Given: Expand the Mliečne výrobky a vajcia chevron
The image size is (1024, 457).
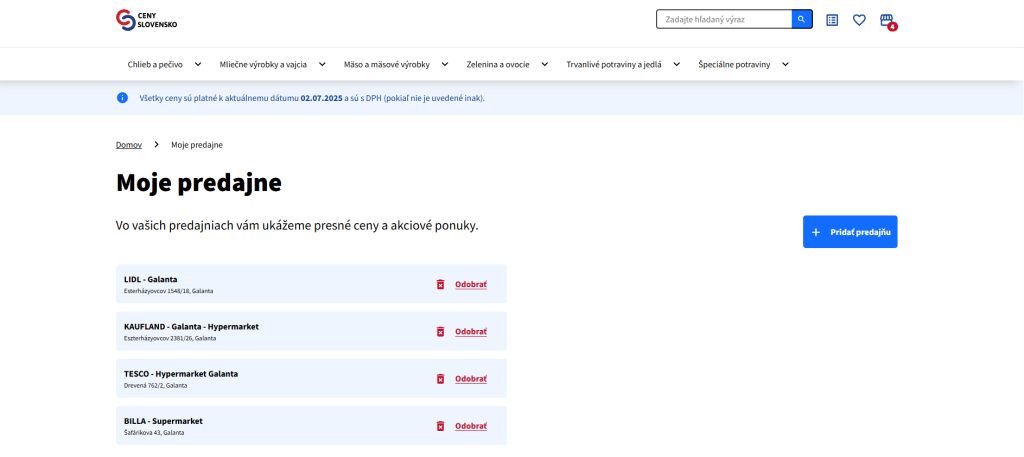Looking at the screenshot, I should click(x=322, y=64).
